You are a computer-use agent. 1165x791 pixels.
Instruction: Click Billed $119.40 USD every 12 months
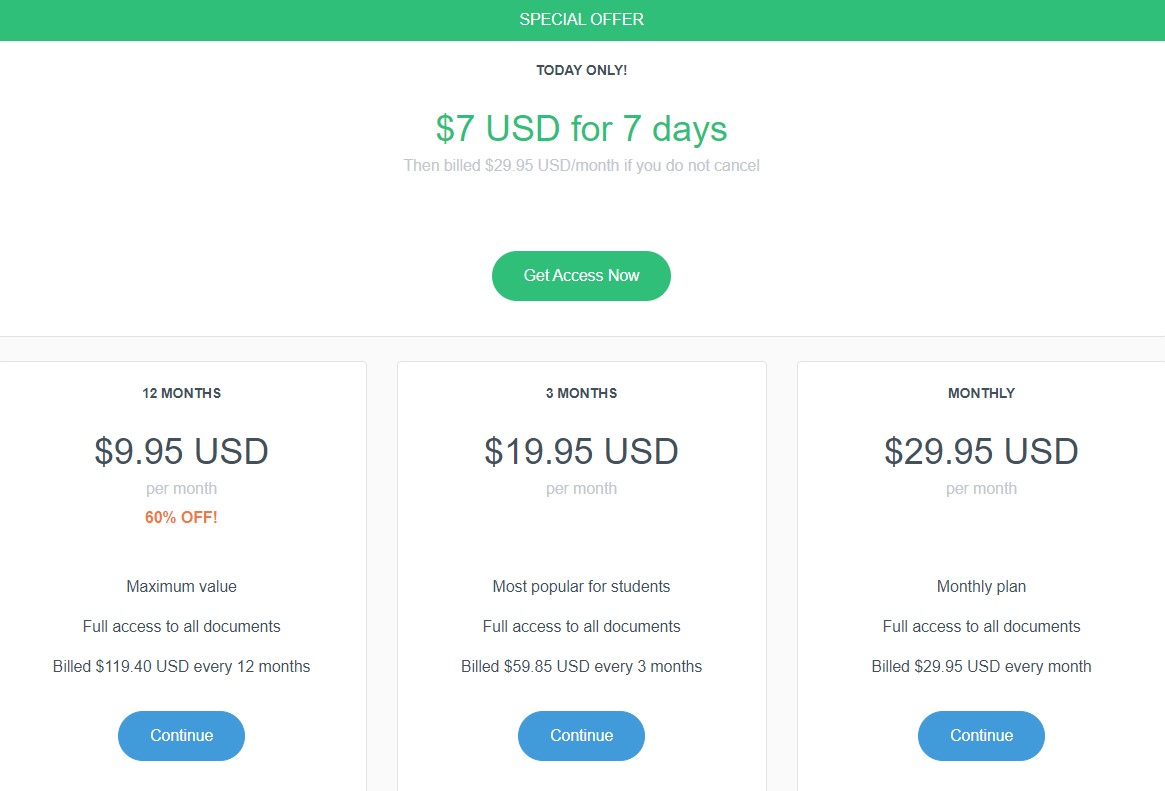pyautogui.click(x=181, y=666)
